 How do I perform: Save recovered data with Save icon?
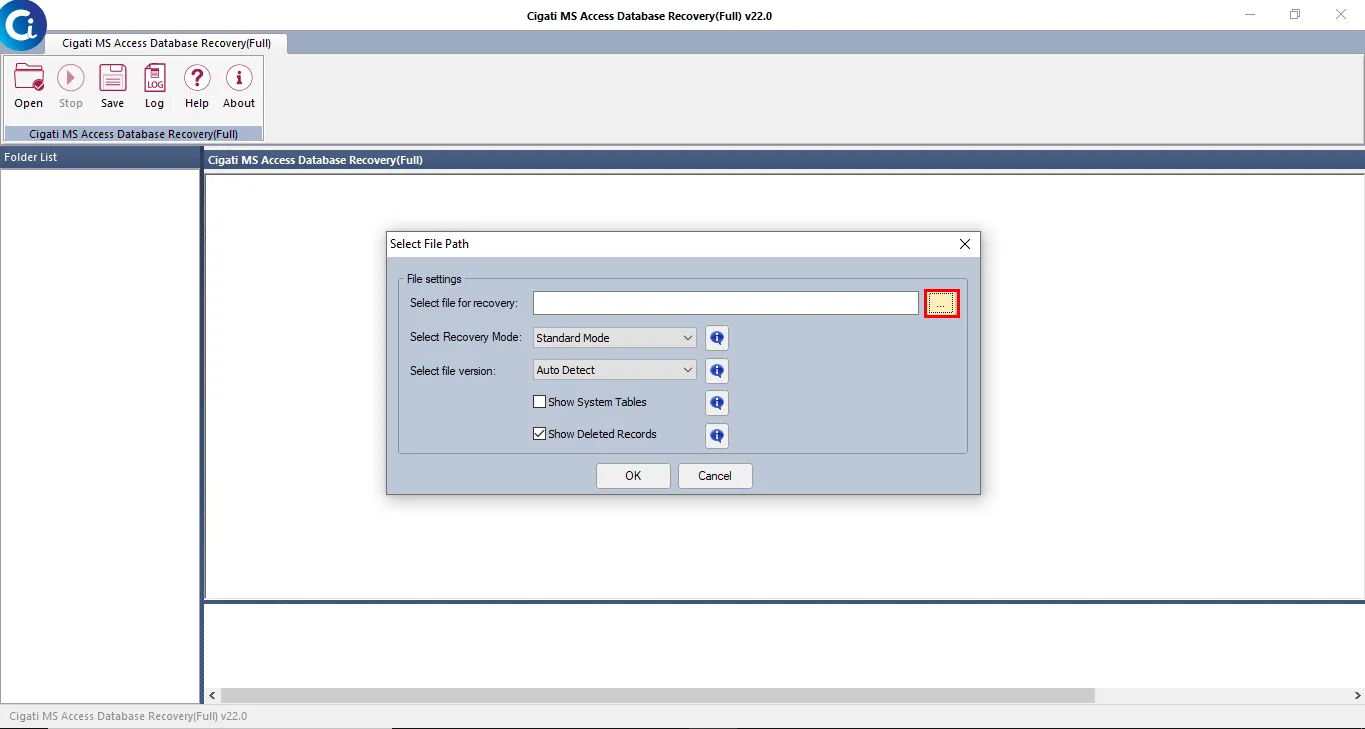tap(113, 86)
